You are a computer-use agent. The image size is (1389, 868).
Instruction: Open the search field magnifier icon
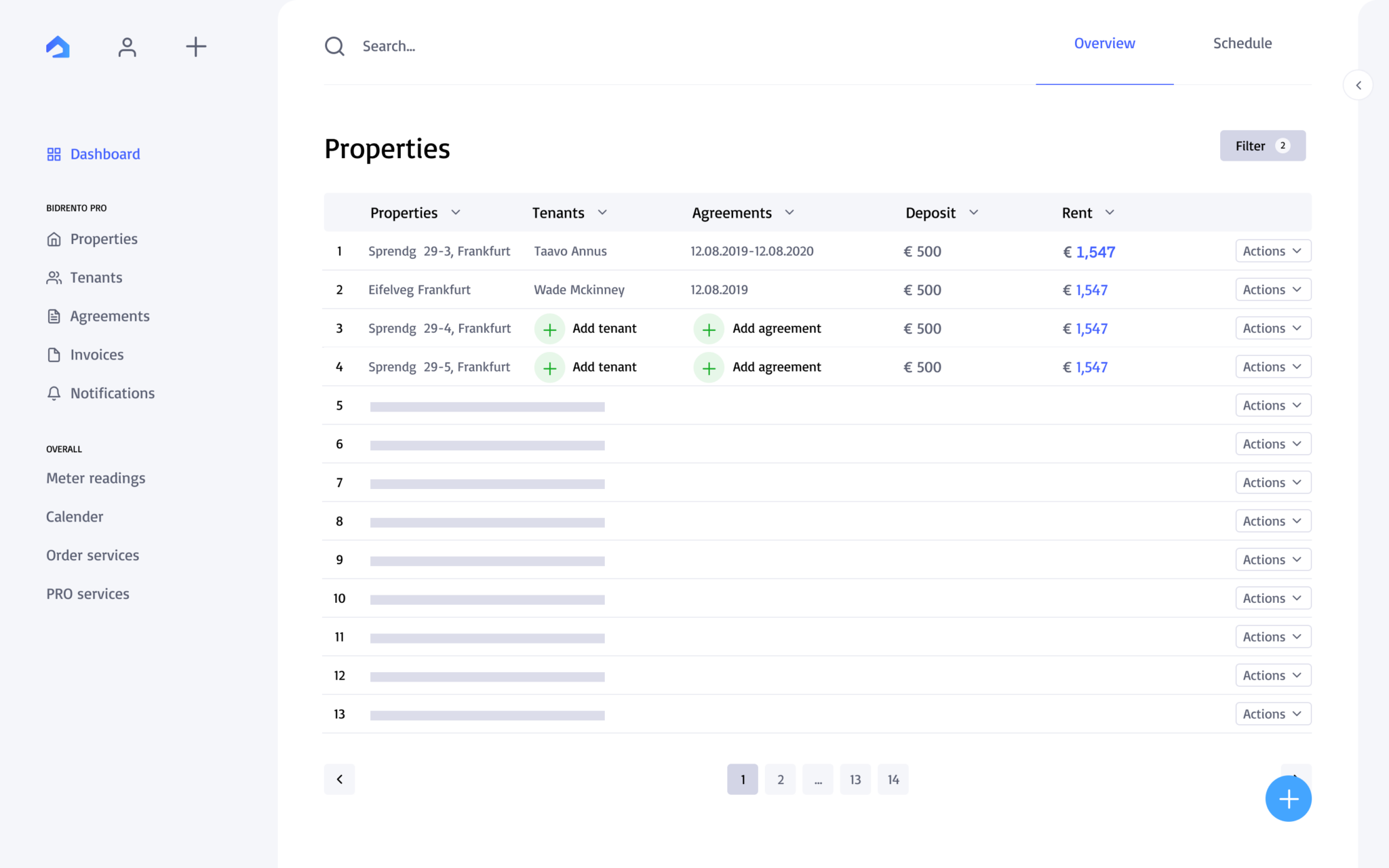coord(334,45)
